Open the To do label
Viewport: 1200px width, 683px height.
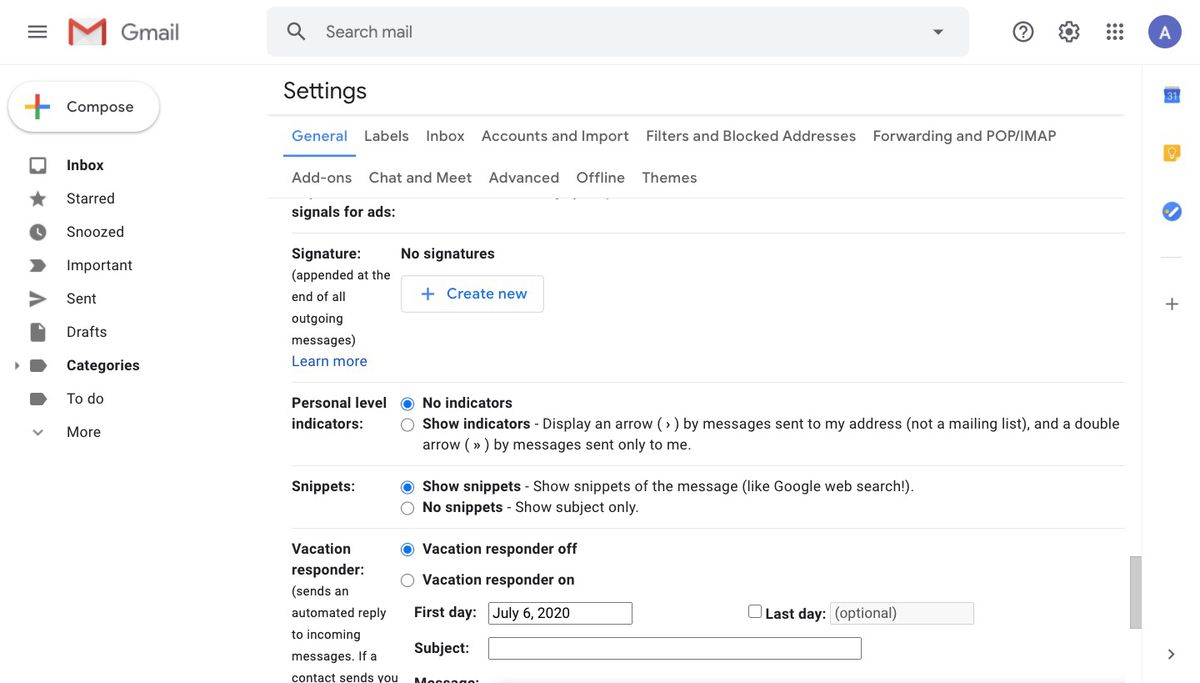[x=85, y=398]
